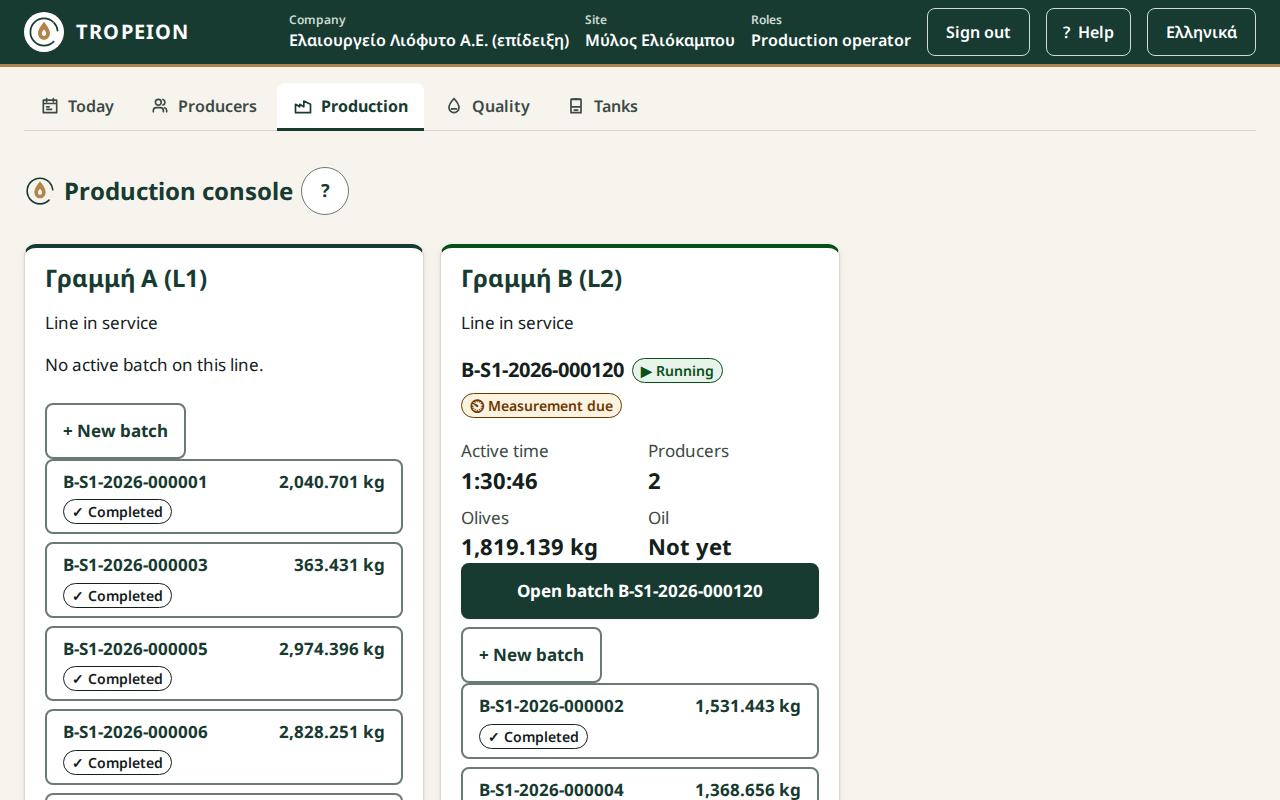Open batch B-S1-2026-000004 card
Viewport: 1280px width, 800px height.
(x=640, y=784)
